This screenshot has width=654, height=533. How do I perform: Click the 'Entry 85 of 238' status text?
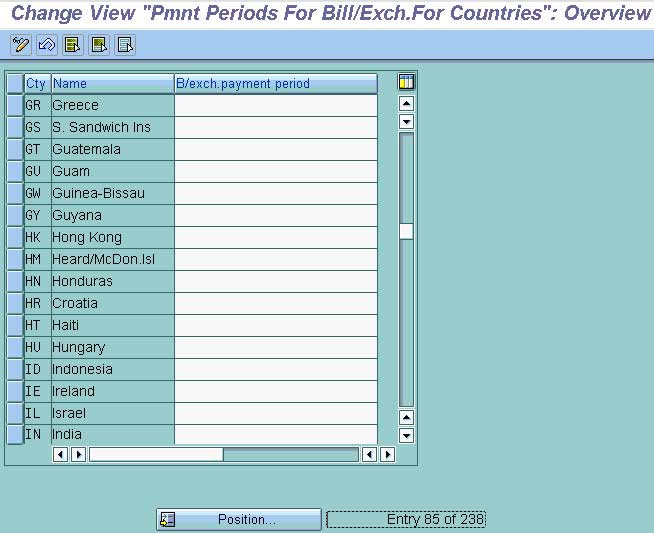435,519
